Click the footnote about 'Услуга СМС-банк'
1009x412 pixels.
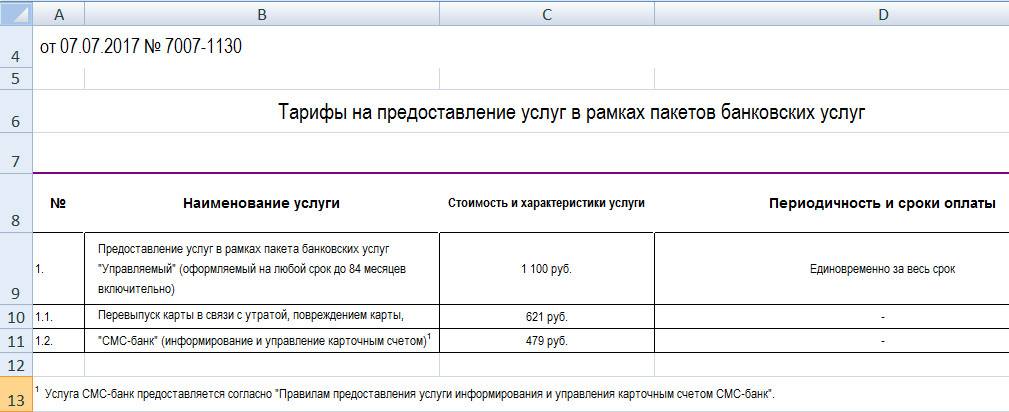pos(410,394)
